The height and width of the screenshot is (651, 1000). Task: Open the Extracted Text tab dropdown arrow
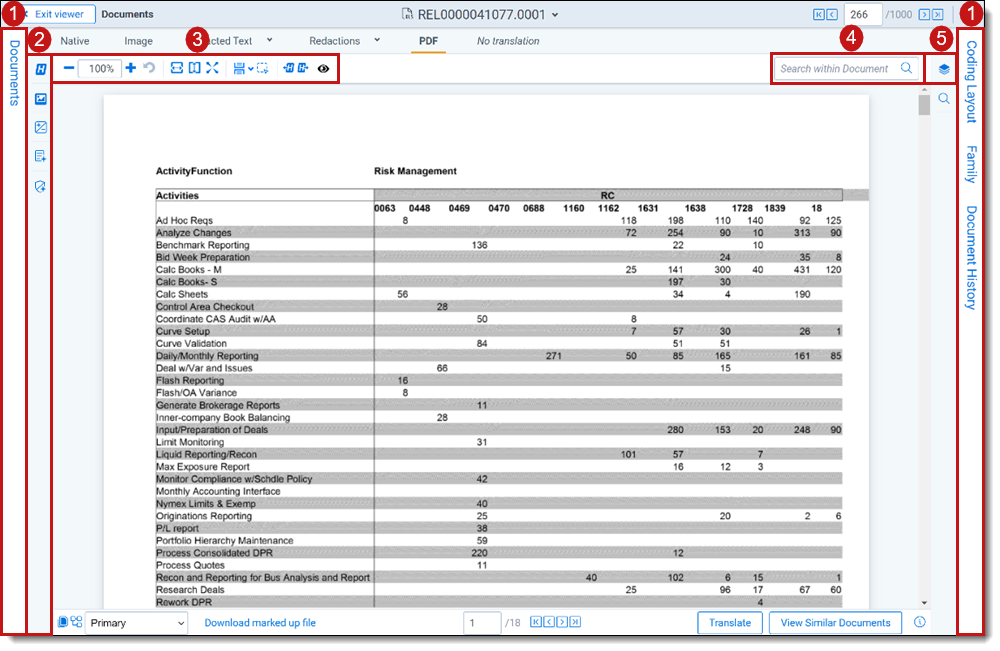coord(270,40)
